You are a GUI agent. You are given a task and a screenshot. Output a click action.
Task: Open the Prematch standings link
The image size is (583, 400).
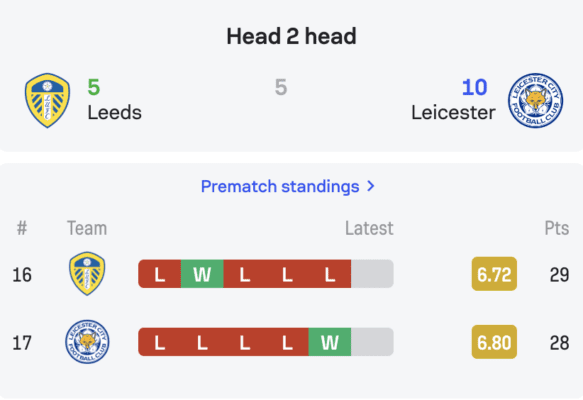[280, 186]
